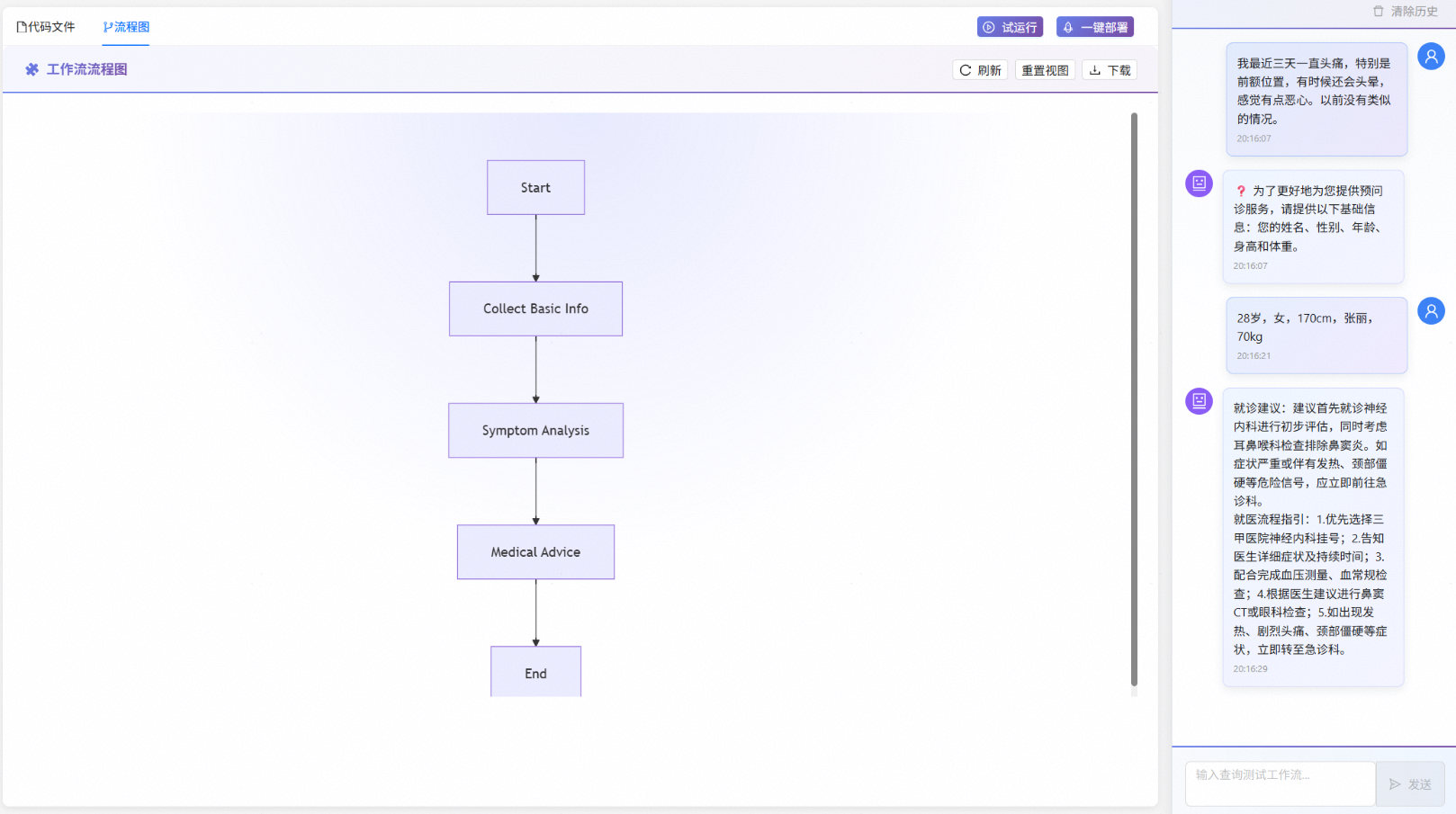Image resolution: width=1456 pixels, height=814 pixels.
Task: Select the Collect Basic Info node
Action: pos(535,309)
